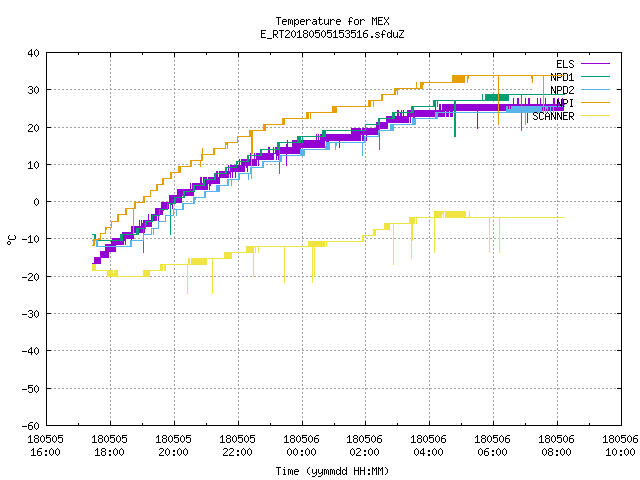Click the x-axis label 180506 00:00
The width and height of the screenshot is (640, 480).
click(301, 446)
